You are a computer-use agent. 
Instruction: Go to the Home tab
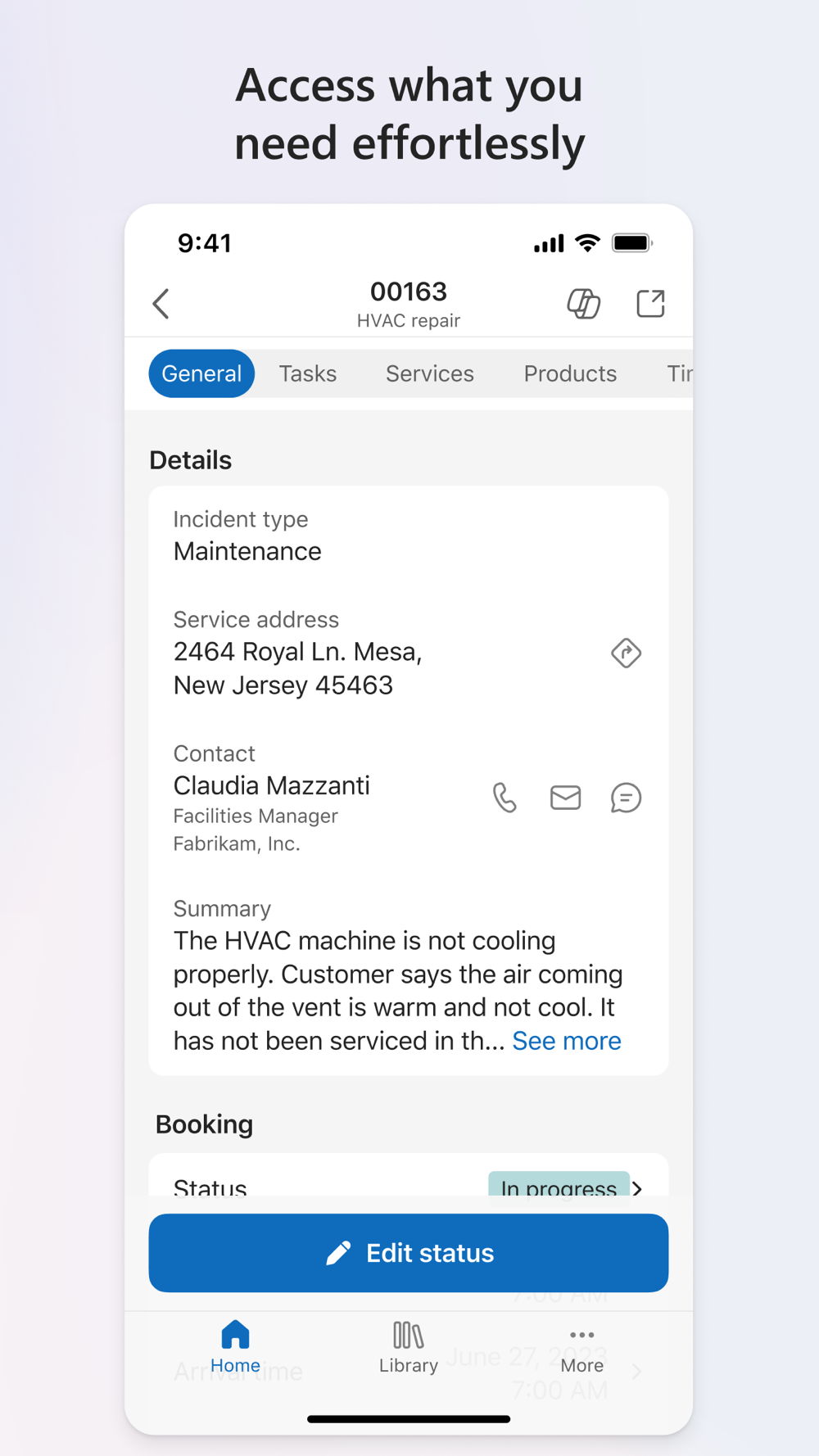pyautogui.click(x=235, y=1347)
